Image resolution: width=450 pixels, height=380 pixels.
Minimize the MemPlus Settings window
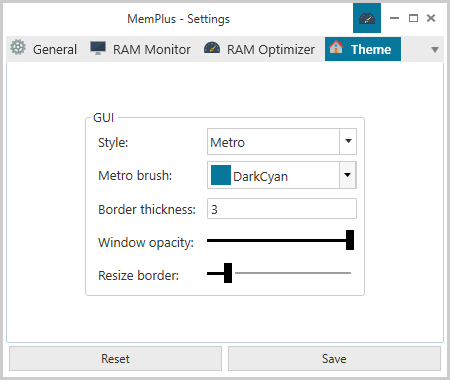point(394,18)
